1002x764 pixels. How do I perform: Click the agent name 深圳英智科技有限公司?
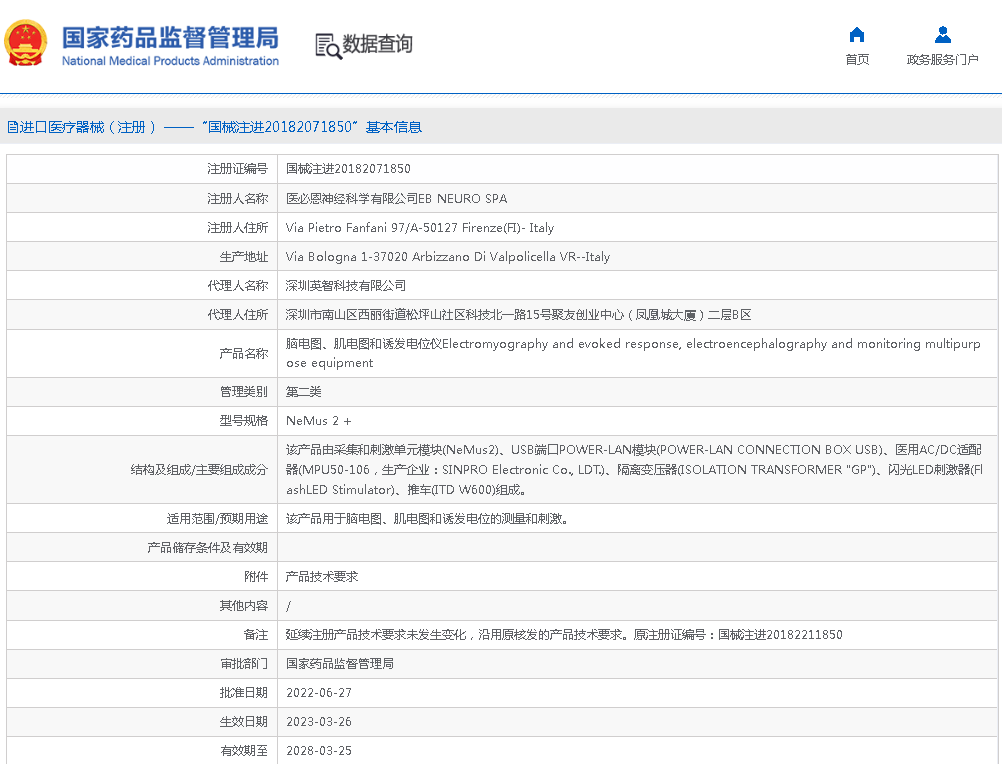346,286
